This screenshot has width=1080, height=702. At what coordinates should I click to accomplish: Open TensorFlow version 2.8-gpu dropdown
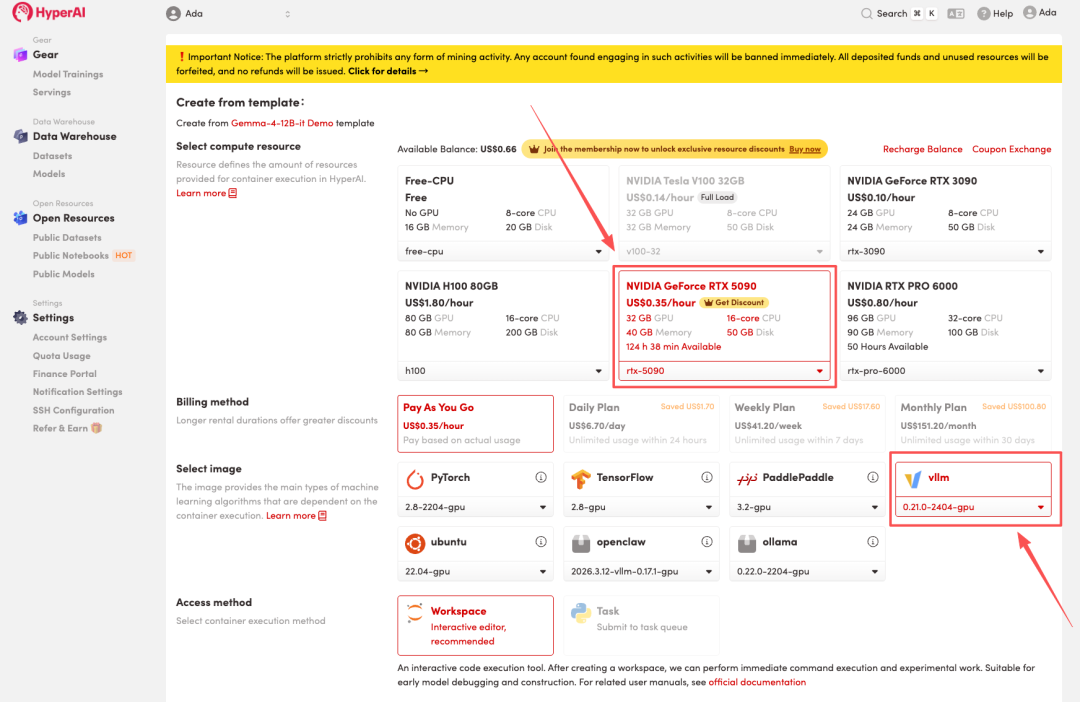click(x=641, y=507)
